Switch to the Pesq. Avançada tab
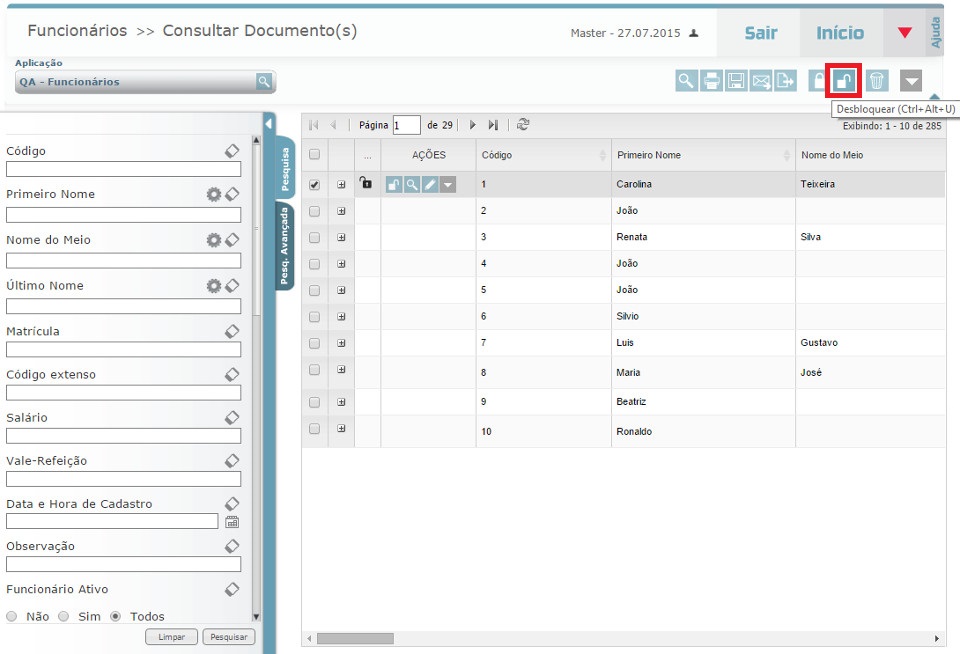 [285, 246]
